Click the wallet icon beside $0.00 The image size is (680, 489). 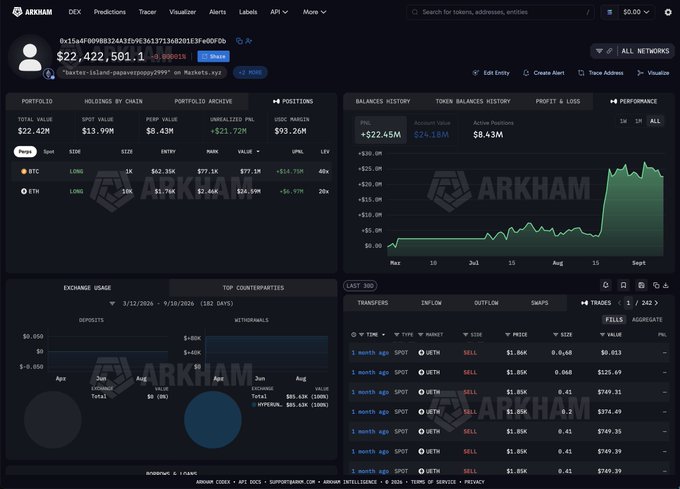click(610, 12)
